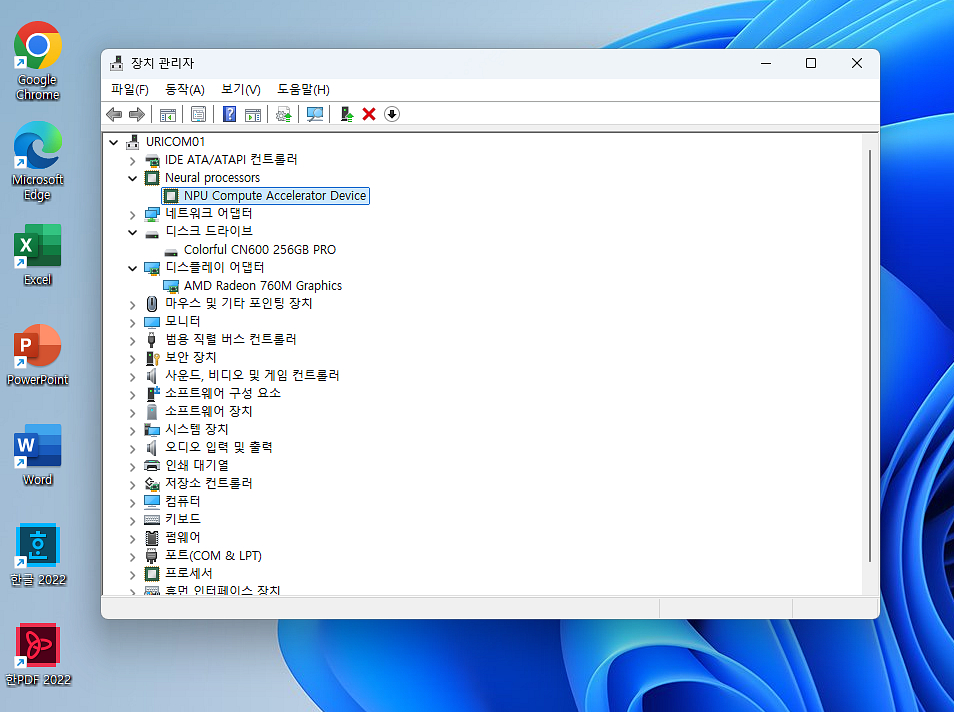Select the PowerPoint desktop shortcut

(x=38, y=355)
